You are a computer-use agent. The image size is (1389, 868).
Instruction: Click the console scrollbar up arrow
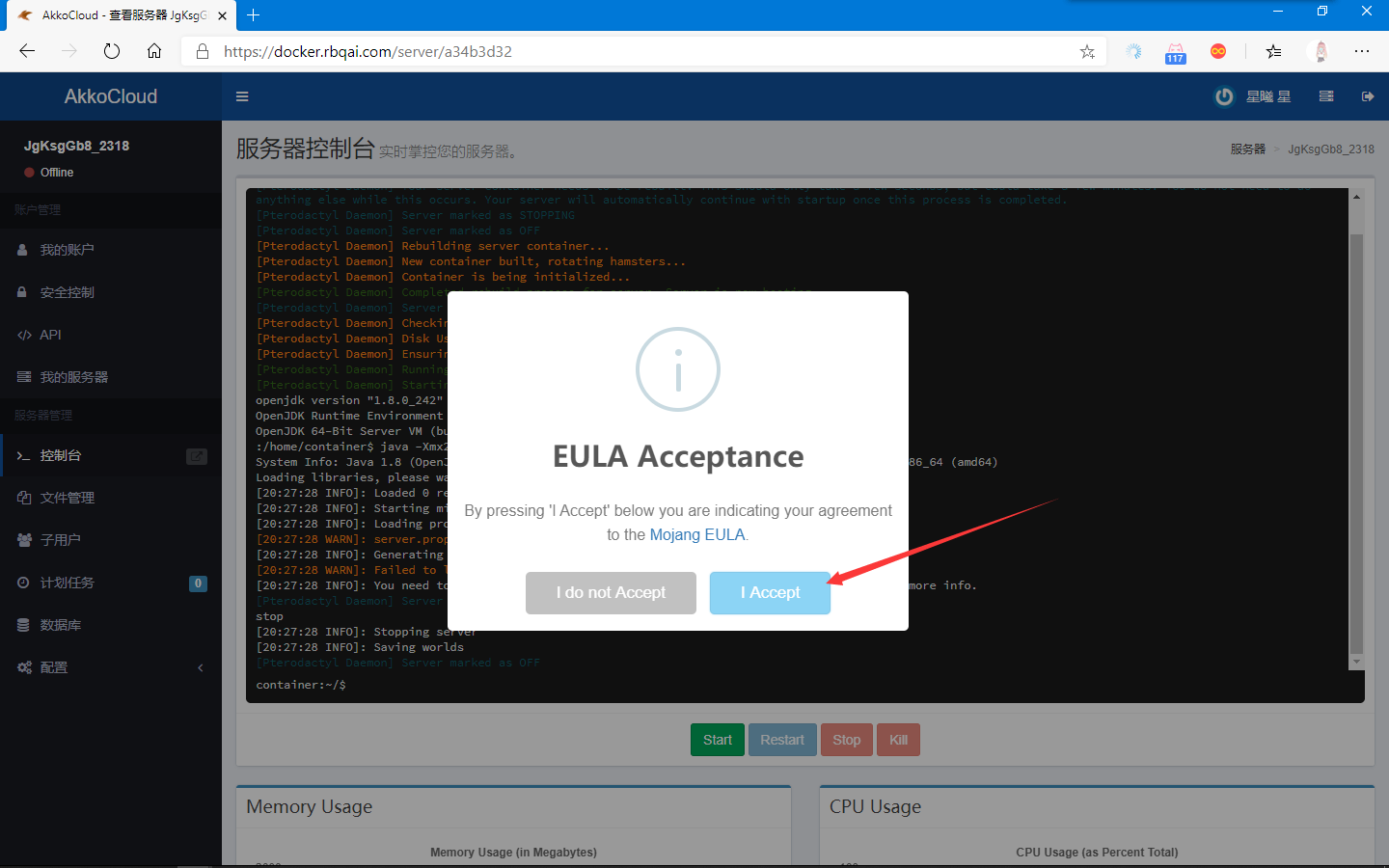pos(1356,197)
